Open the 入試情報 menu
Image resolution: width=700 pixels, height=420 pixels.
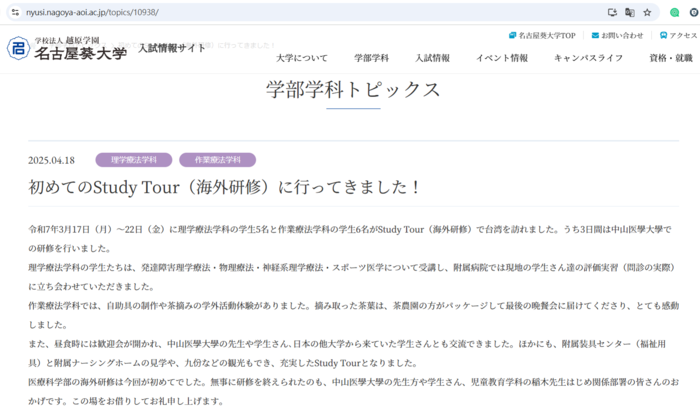pos(433,58)
